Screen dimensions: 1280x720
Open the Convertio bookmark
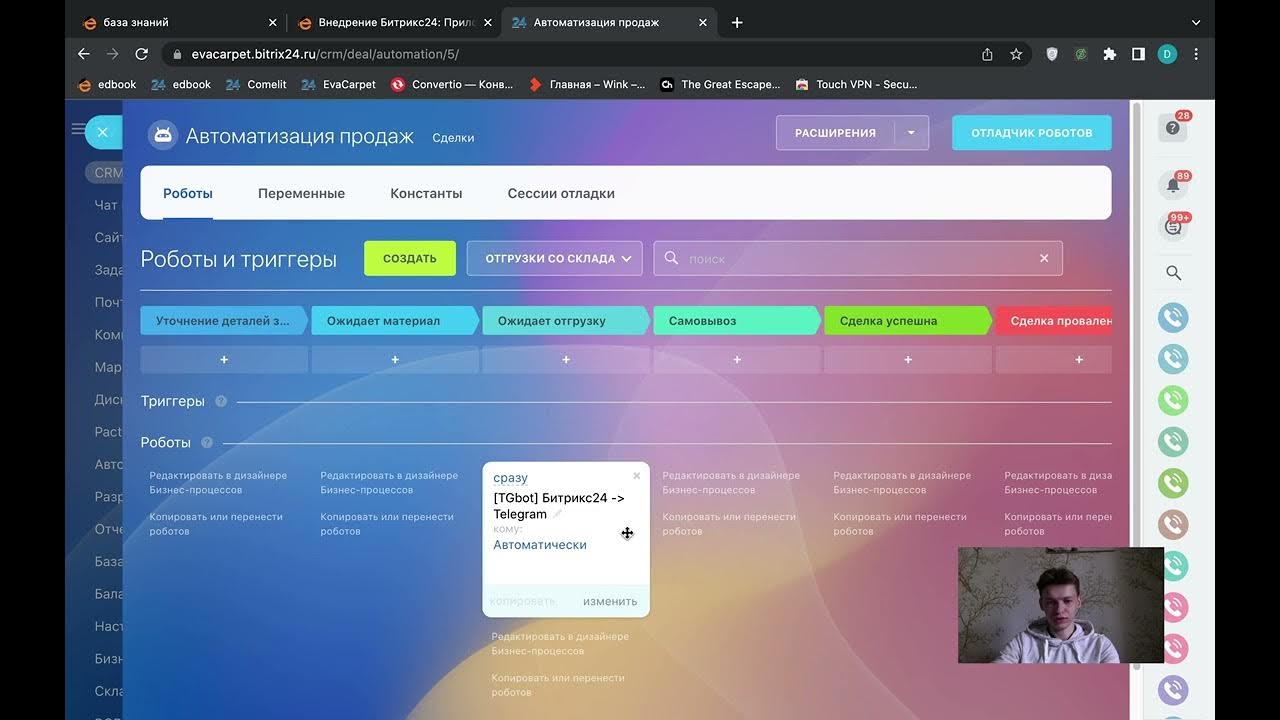(x=452, y=85)
